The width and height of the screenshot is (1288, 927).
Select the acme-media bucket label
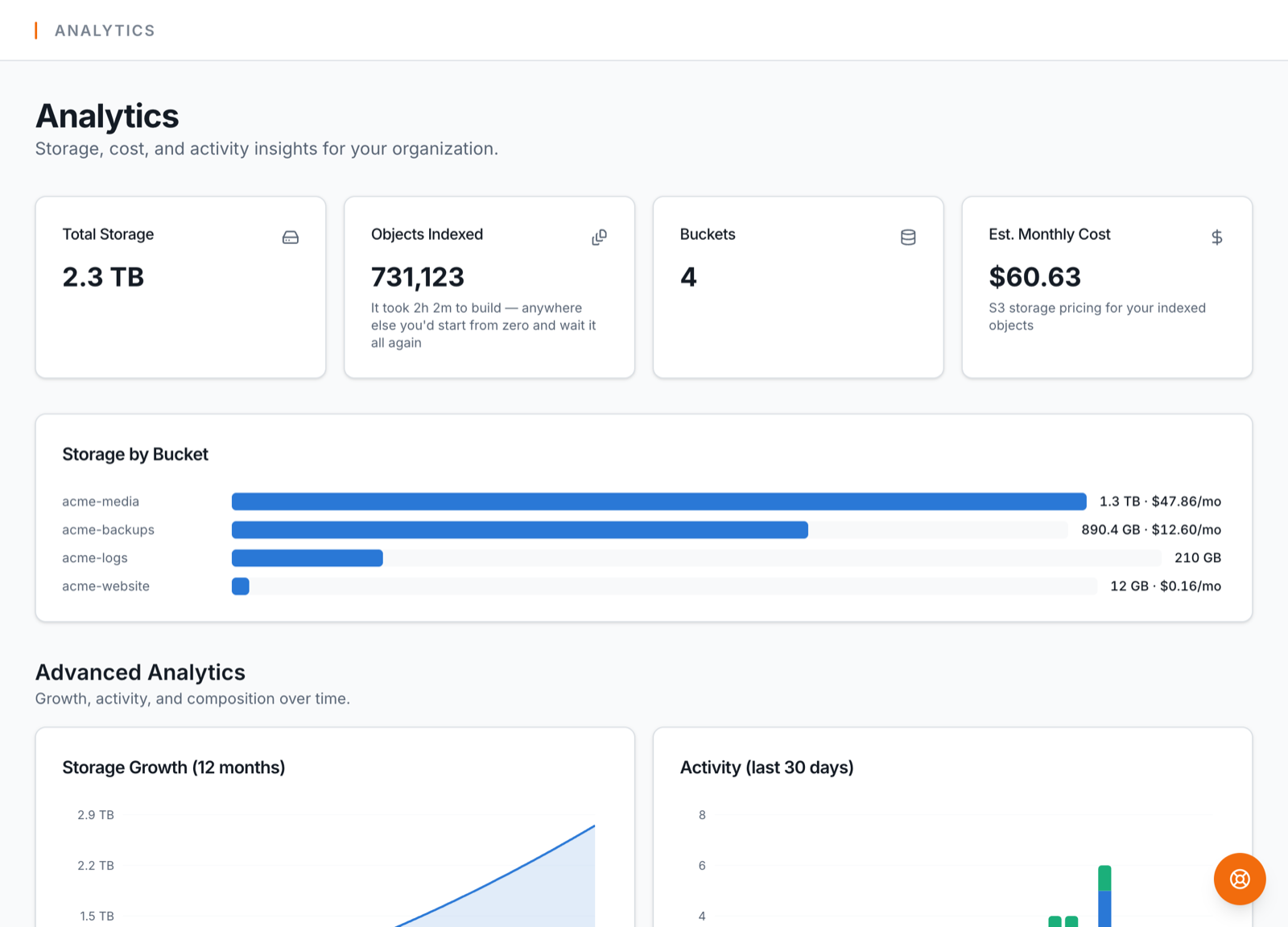click(x=101, y=502)
